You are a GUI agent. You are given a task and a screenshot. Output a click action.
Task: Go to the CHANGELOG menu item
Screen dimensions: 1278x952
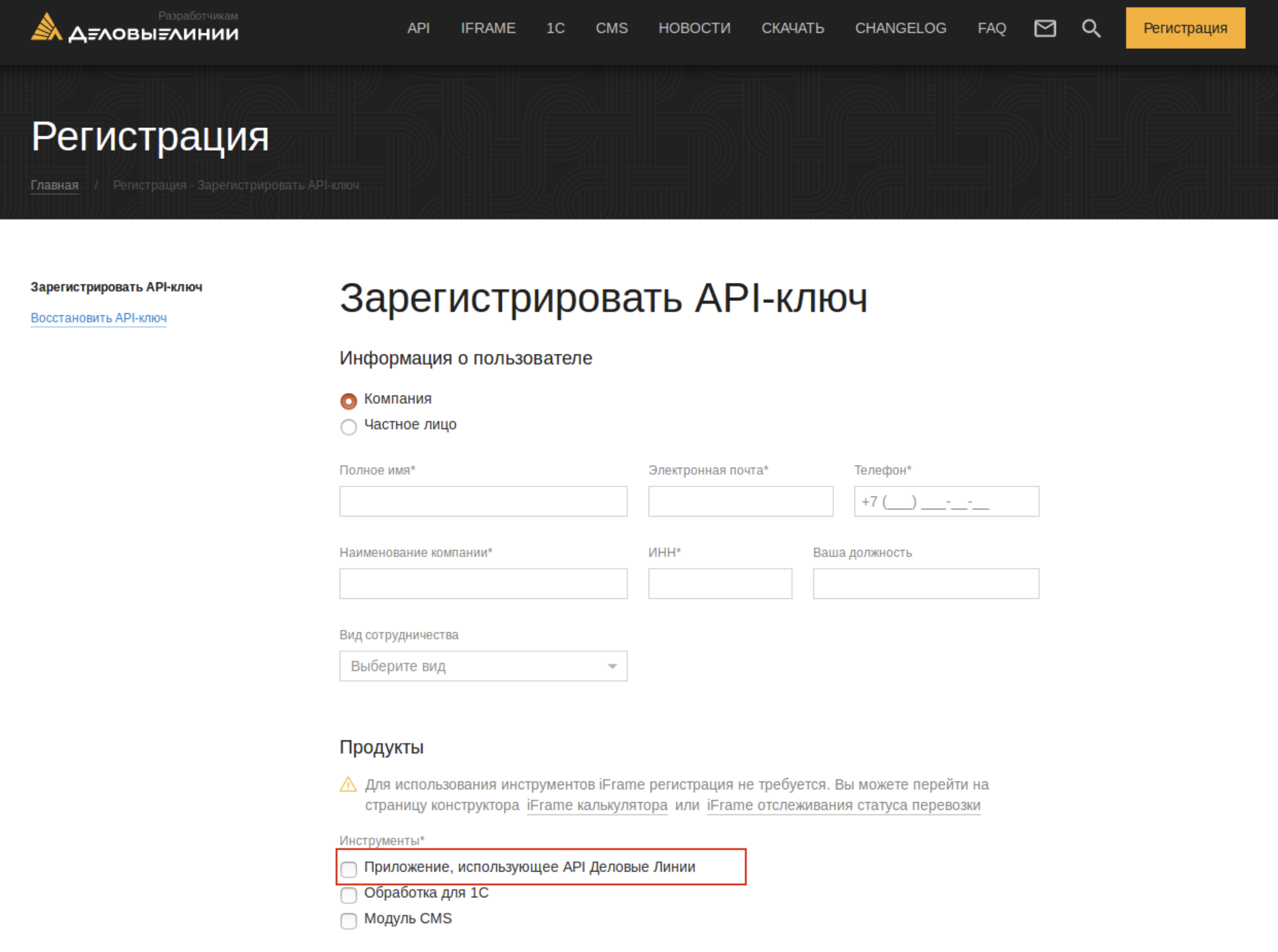[900, 28]
